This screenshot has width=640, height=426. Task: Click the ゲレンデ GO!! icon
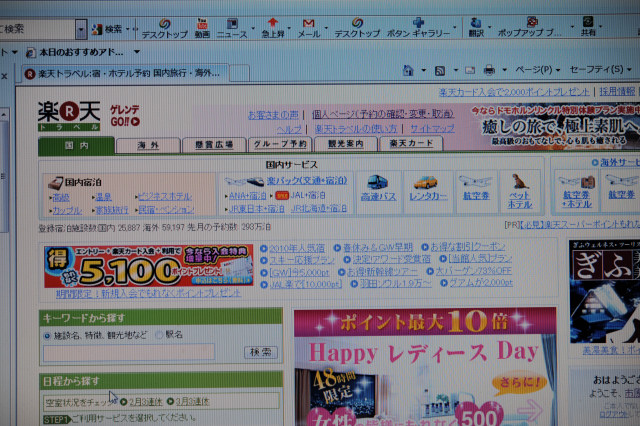click(x=125, y=115)
